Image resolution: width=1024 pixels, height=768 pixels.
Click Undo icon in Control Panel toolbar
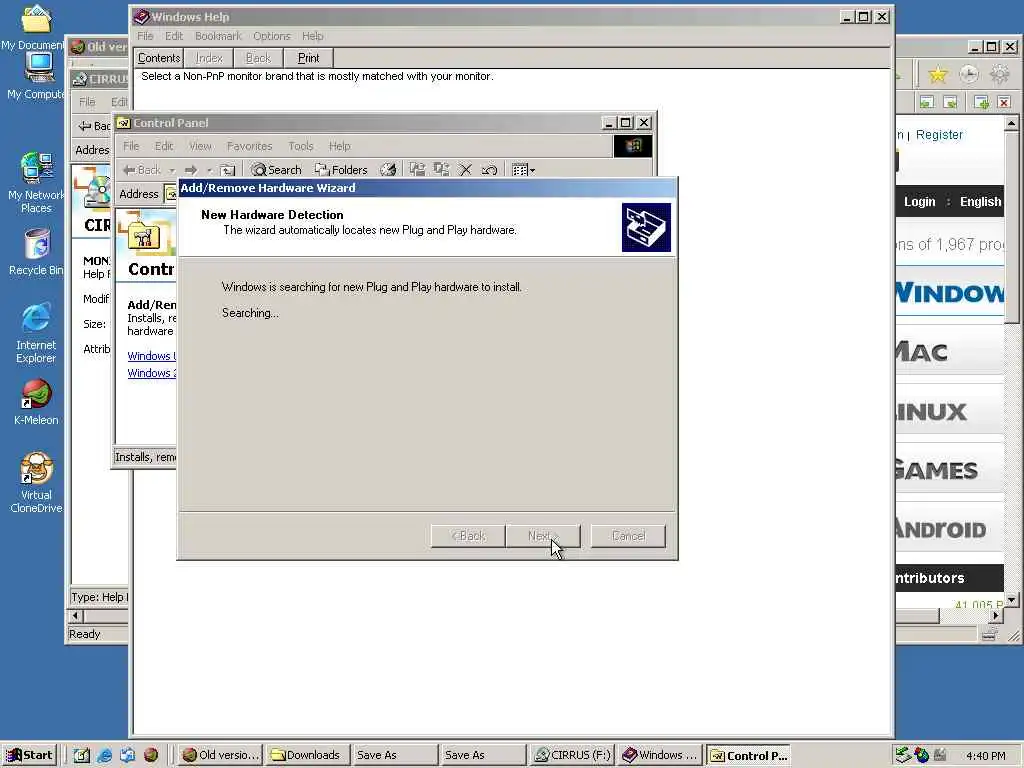(x=489, y=170)
